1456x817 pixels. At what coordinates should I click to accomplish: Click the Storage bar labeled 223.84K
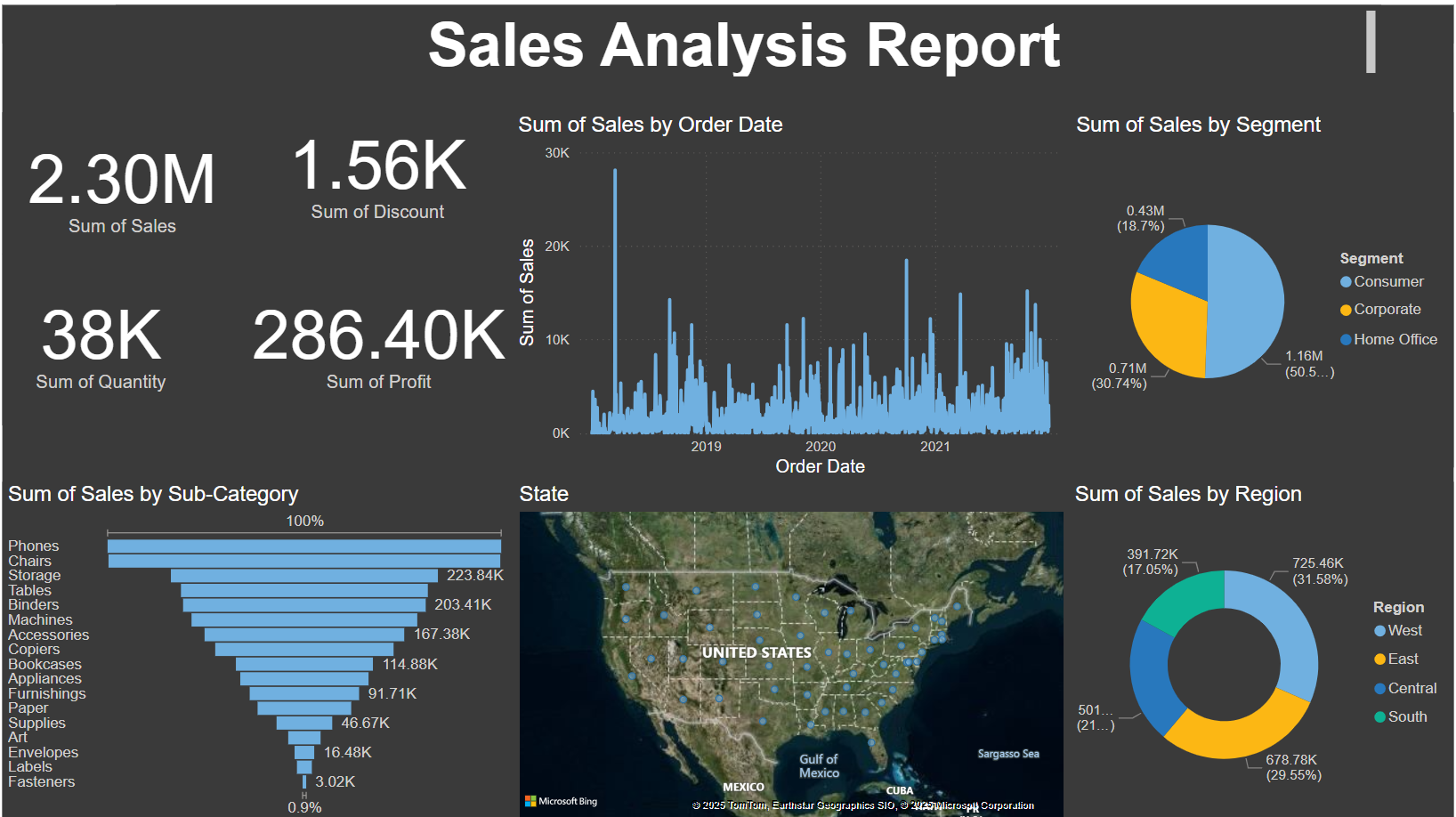pos(303,576)
